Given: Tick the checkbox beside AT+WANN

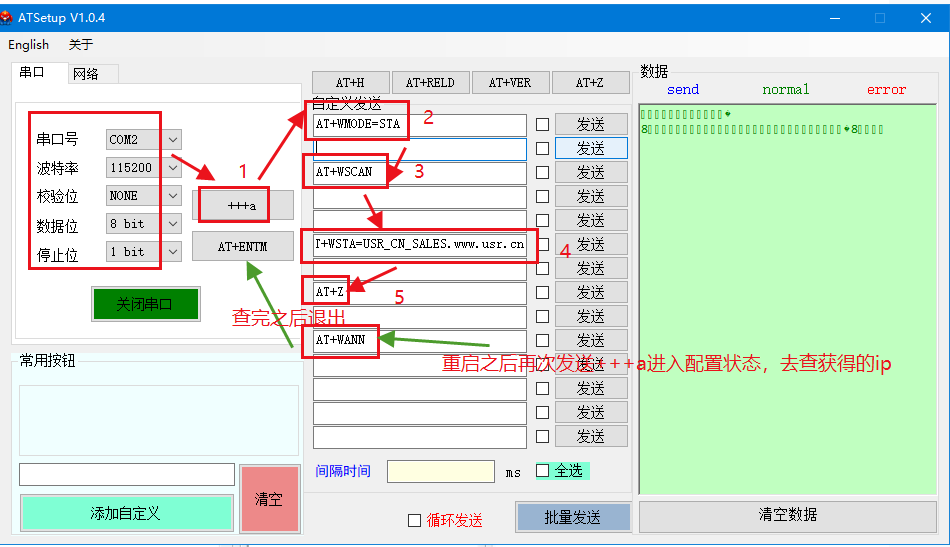Looking at the screenshot, I should click(x=543, y=340).
